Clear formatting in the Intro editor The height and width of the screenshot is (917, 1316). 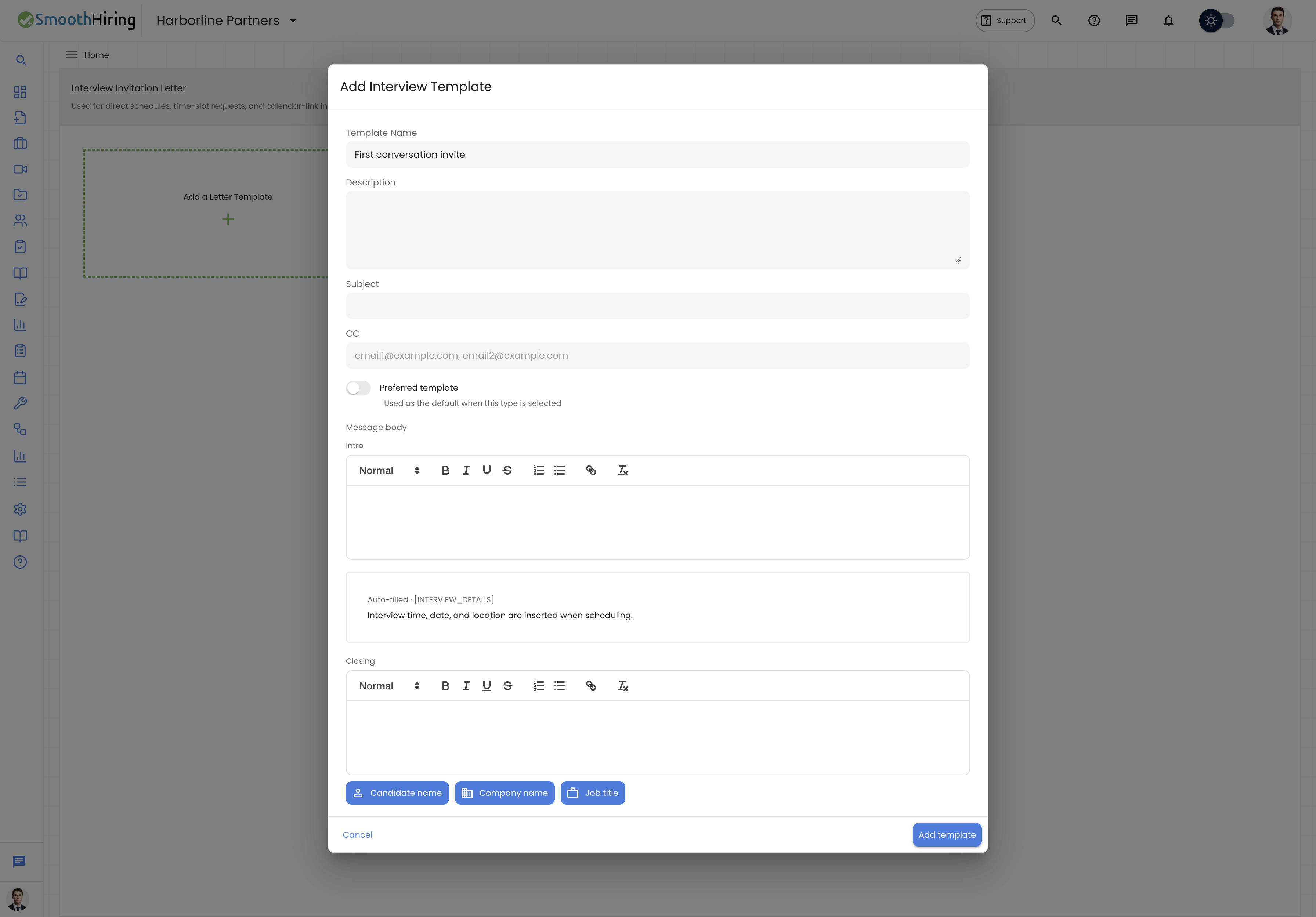(x=622, y=471)
